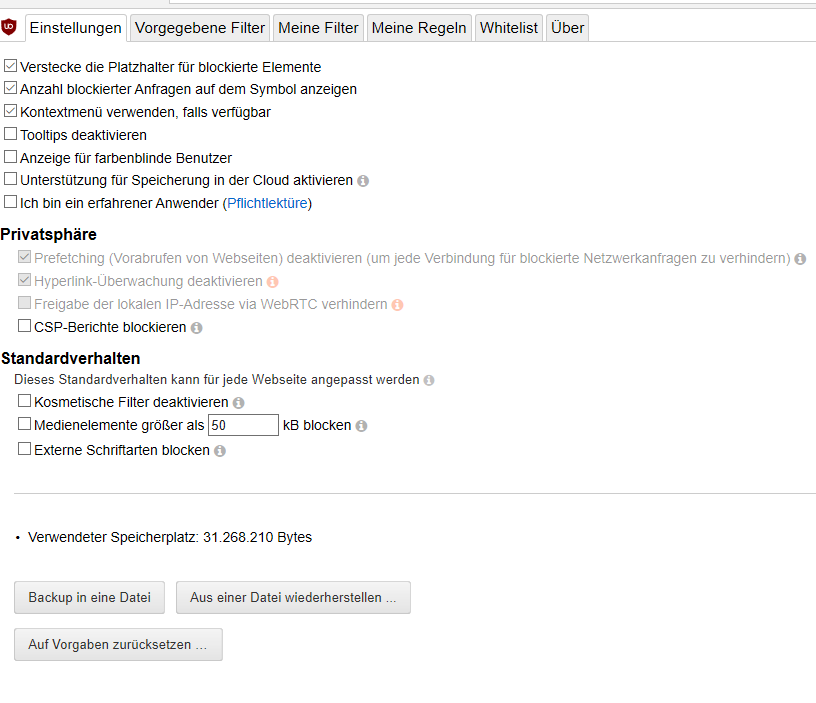Open the Pflichtlektüre link
The image size is (816, 703).
click(x=267, y=203)
